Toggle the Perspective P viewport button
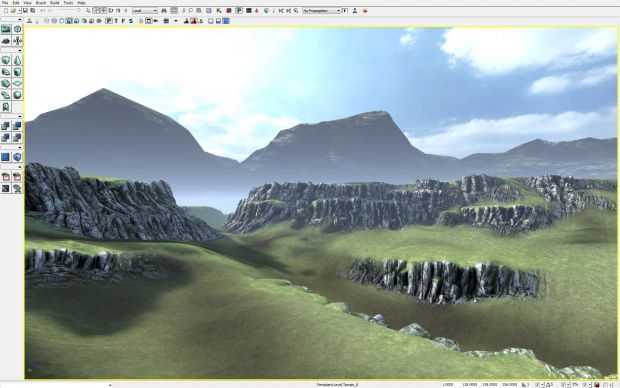This screenshot has width=620, height=388. click(x=109, y=21)
